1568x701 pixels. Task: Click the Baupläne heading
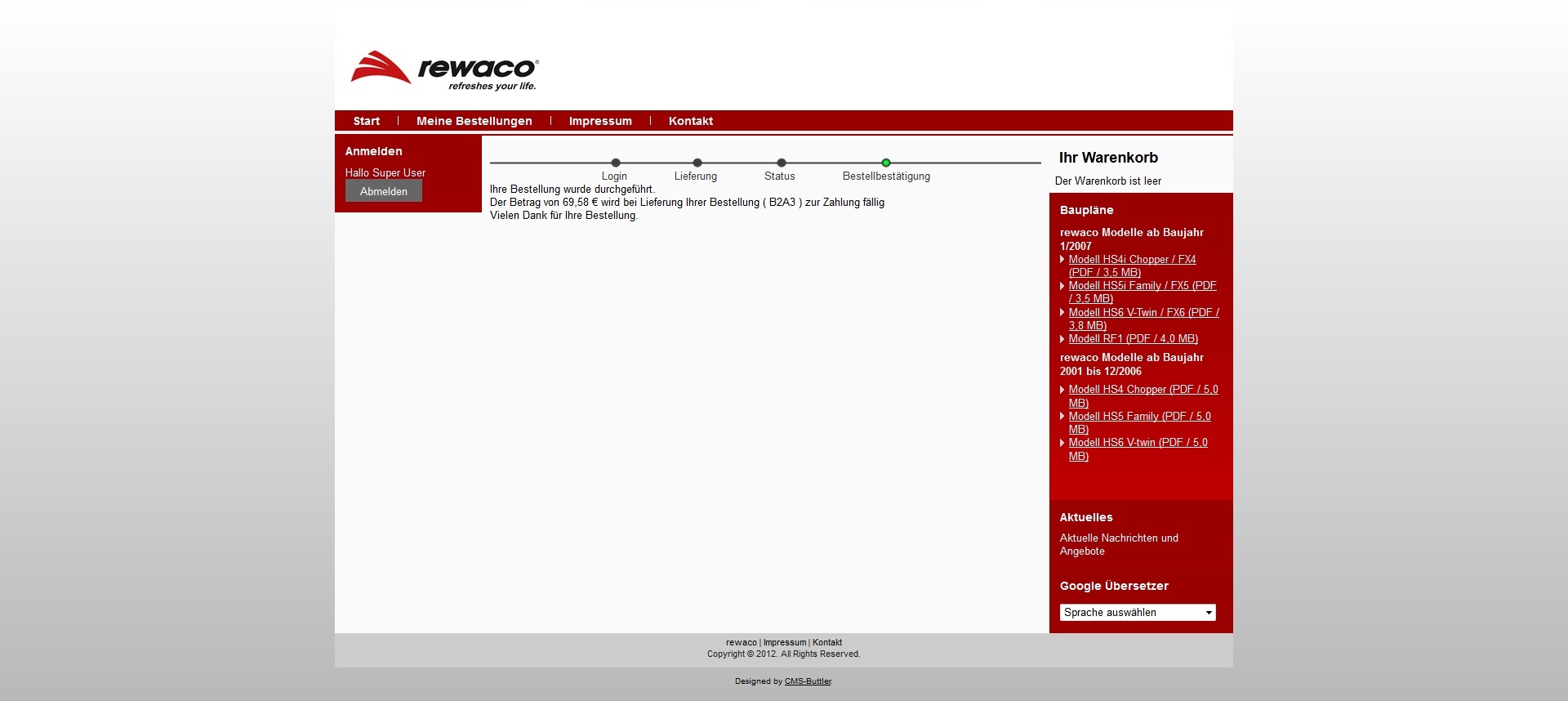1086,210
